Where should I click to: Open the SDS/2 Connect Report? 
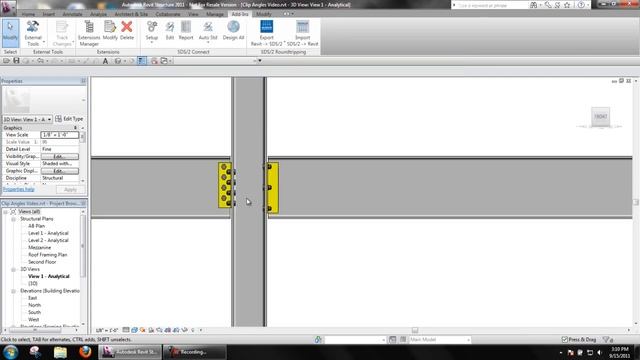[x=186, y=31]
